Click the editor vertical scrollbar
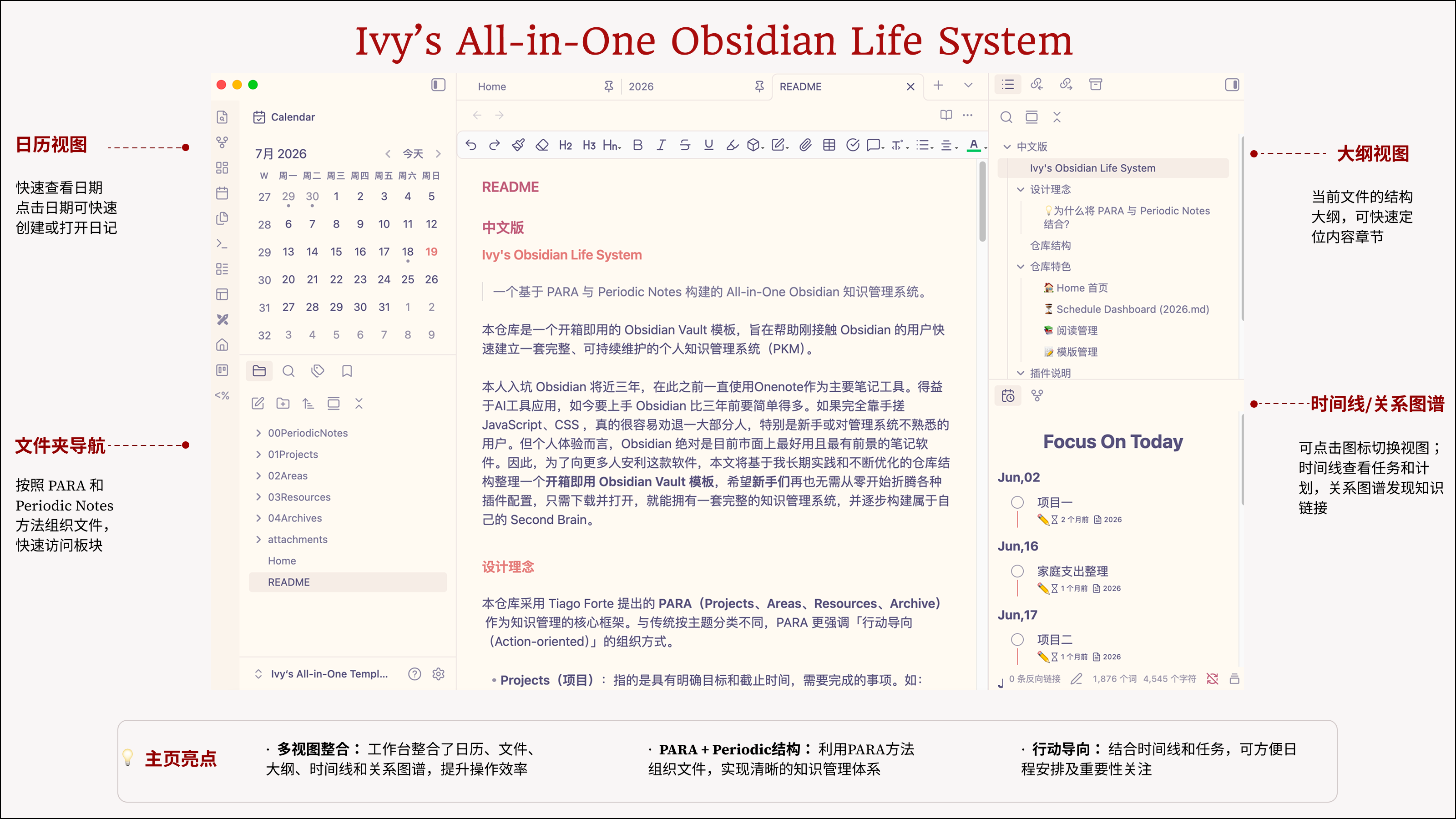The width and height of the screenshot is (1456, 819). (x=982, y=202)
